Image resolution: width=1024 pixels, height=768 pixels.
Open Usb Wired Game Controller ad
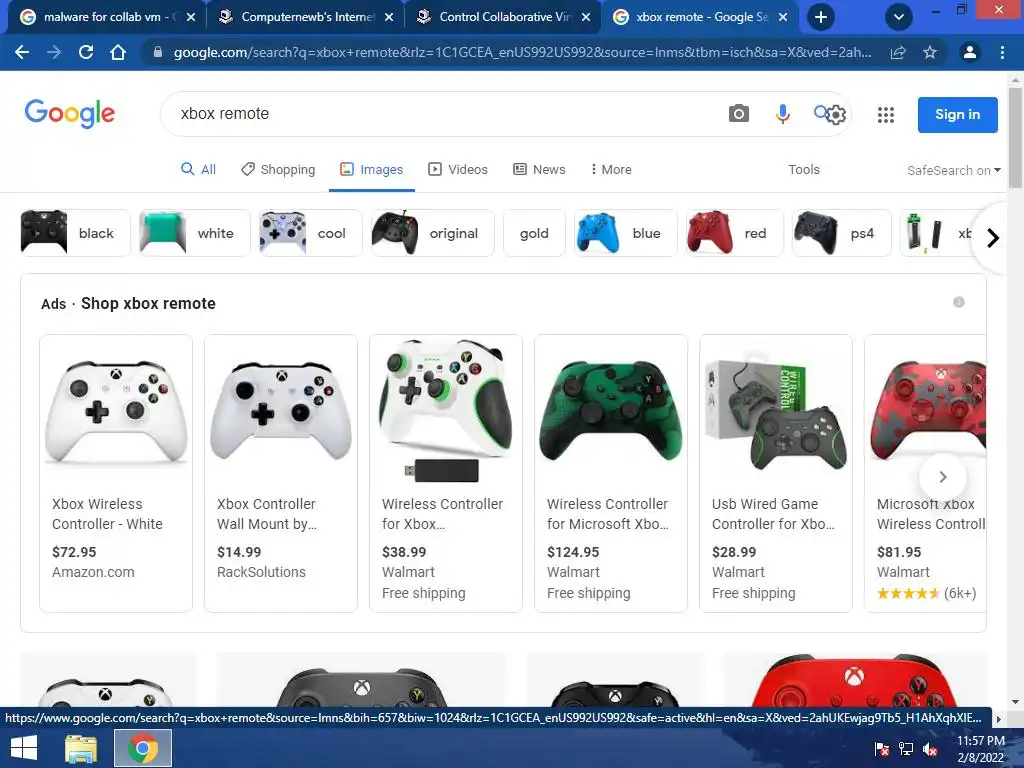[x=776, y=473]
